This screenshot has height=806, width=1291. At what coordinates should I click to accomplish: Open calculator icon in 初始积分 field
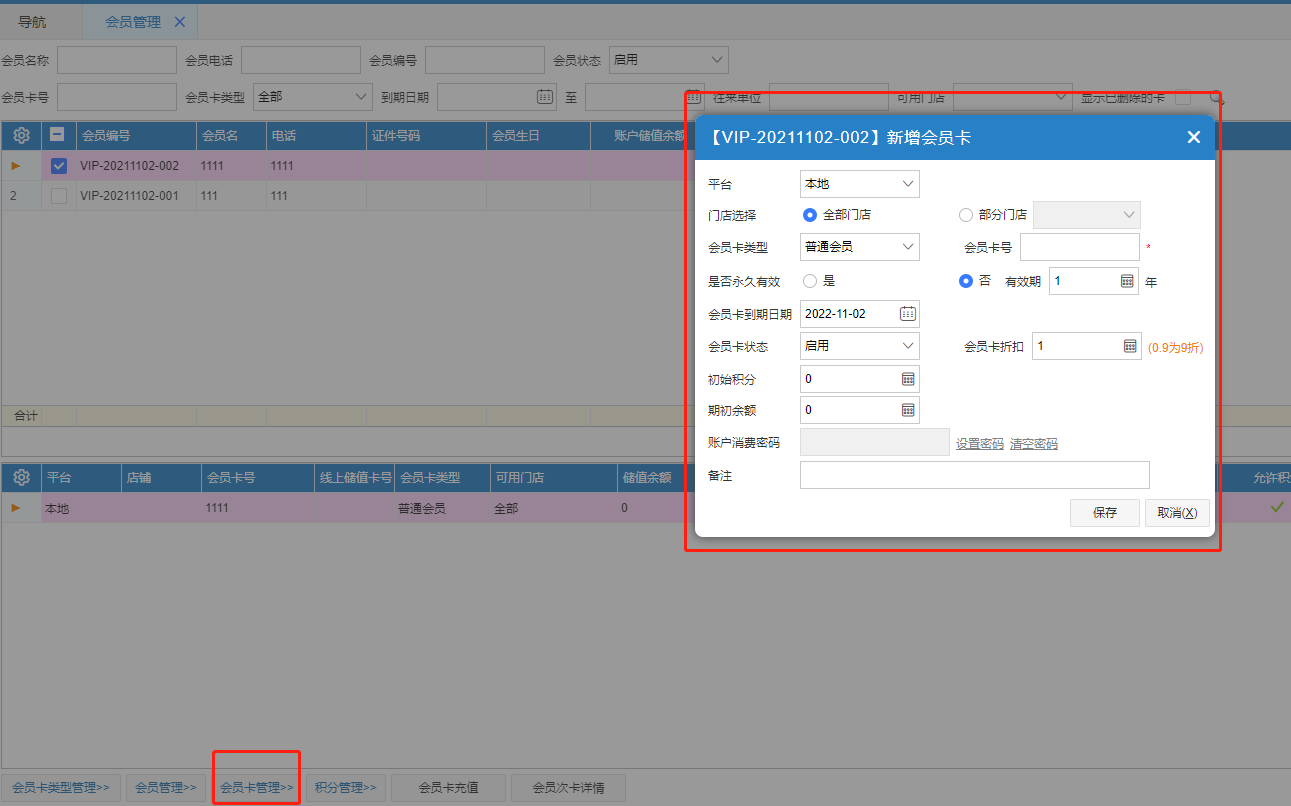pos(908,379)
